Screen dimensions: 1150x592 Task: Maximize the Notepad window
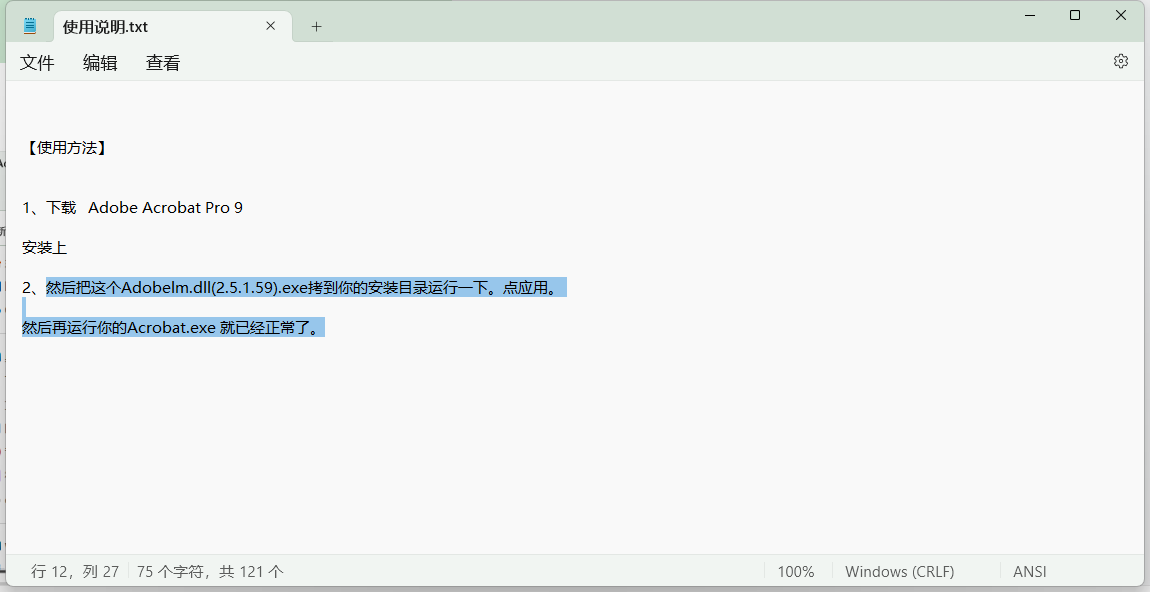pyautogui.click(x=1074, y=15)
